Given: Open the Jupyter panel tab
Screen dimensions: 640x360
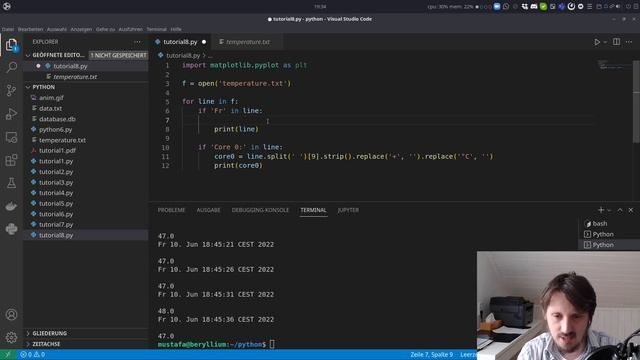Looking at the screenshot, I should [348, 210].
